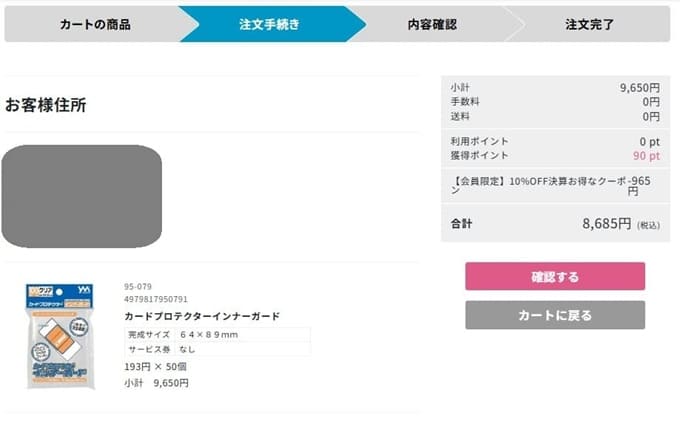The height and width of the screenshot is (421, 680).
Task: Select the 注文手続き step tab
Action: click(x=269, y=24)
